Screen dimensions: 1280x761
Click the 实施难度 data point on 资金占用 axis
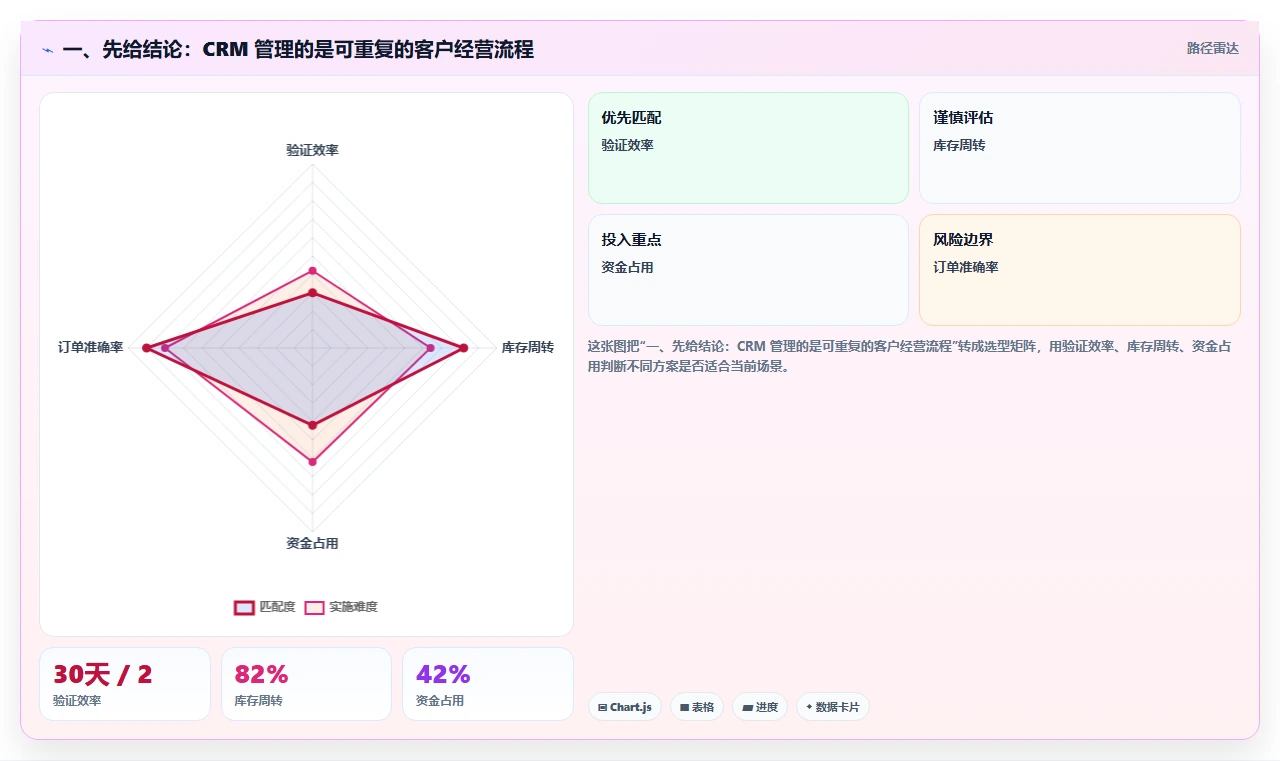312,462
